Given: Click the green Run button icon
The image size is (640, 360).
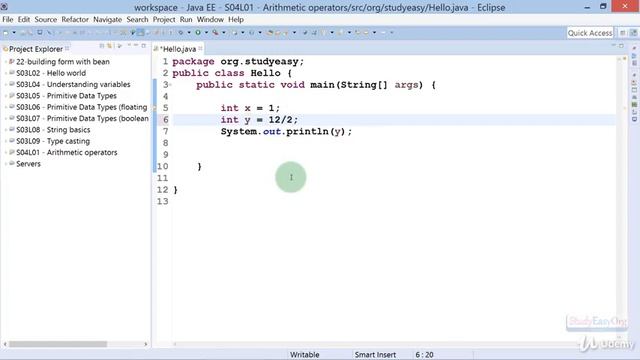Looking at the screenshot, I should 198,33.
